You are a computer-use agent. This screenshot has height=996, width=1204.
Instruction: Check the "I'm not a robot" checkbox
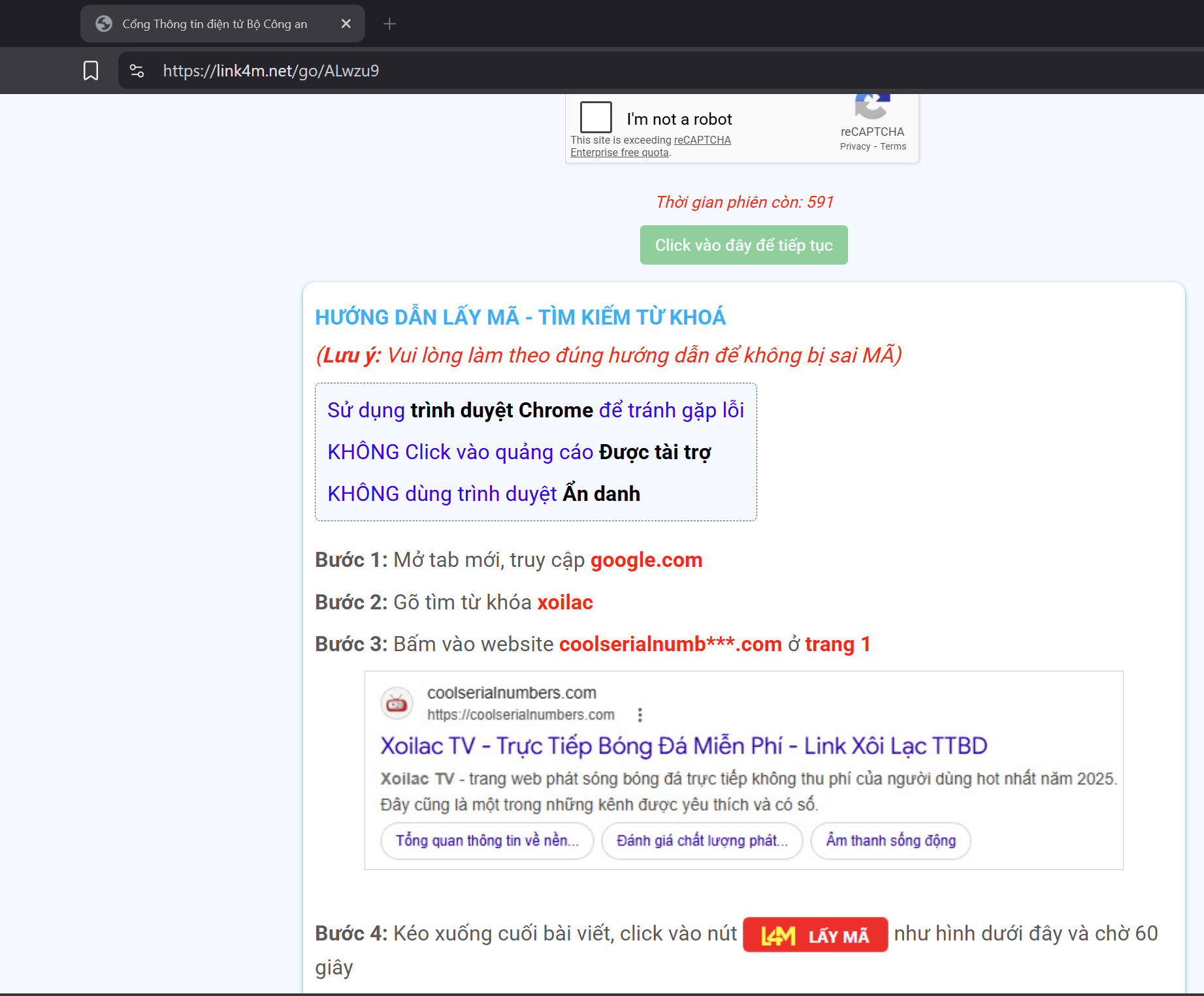(x=596, y=118)
